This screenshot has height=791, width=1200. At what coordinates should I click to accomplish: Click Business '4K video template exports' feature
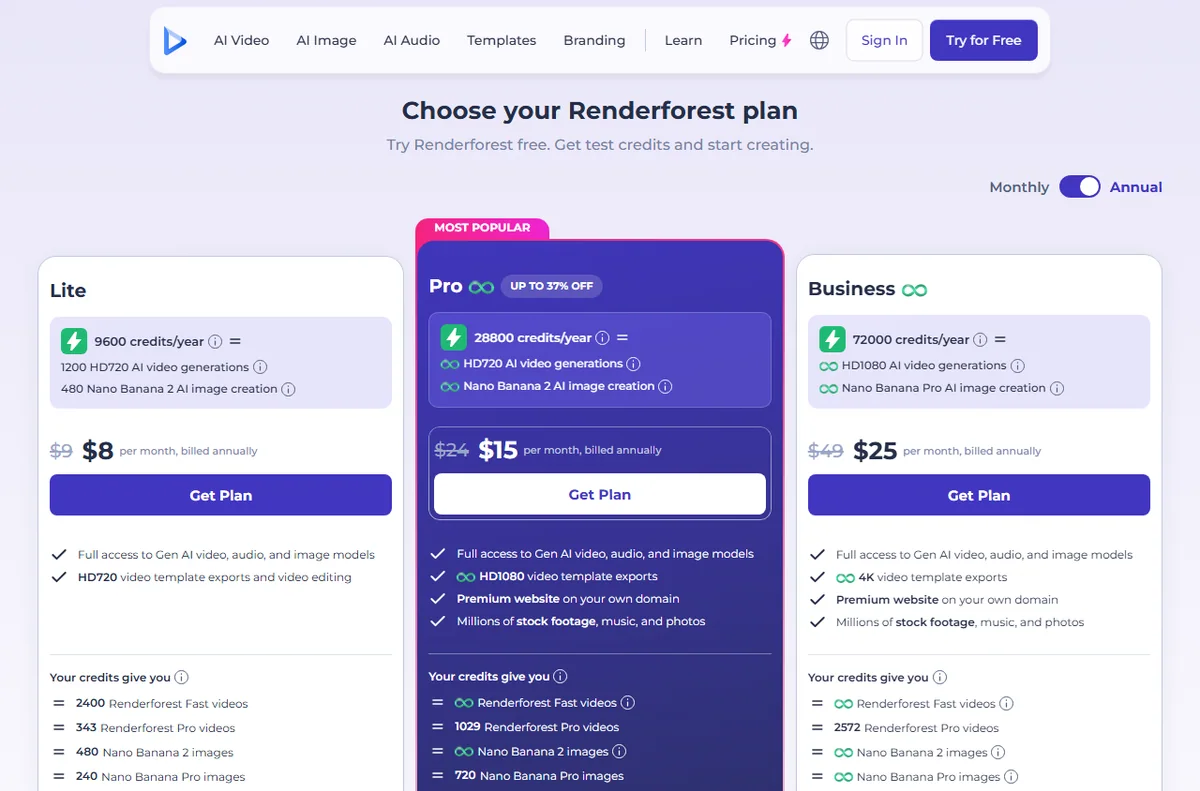(921, 577)
